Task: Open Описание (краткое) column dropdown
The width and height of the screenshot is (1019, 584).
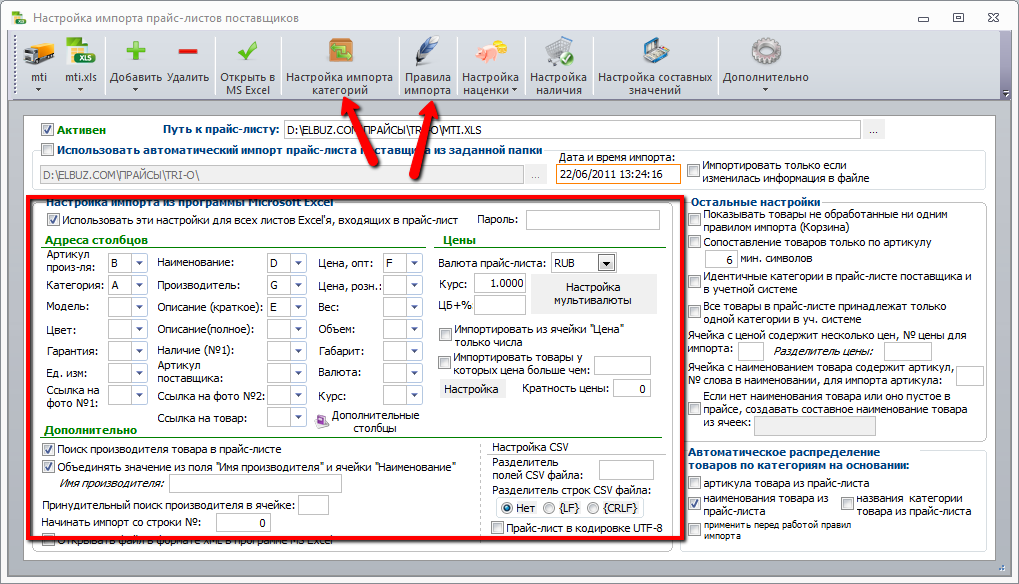Action: tap(298, 307)
